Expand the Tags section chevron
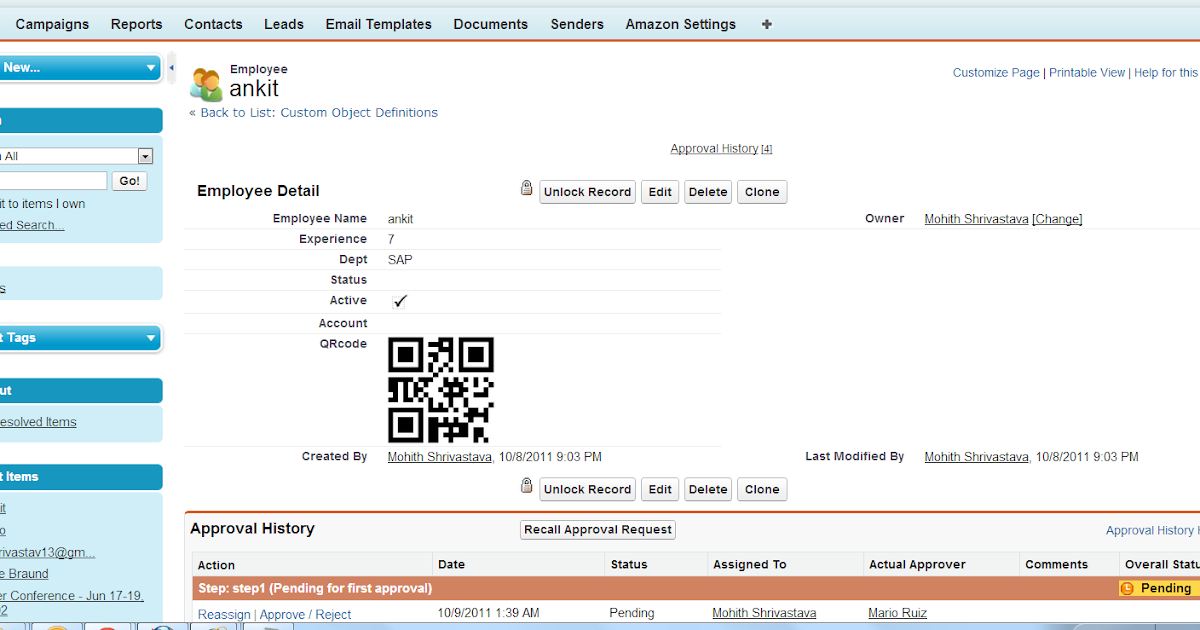The height and width of the screenshot is (630, 1200). click(x=151, y=338)
